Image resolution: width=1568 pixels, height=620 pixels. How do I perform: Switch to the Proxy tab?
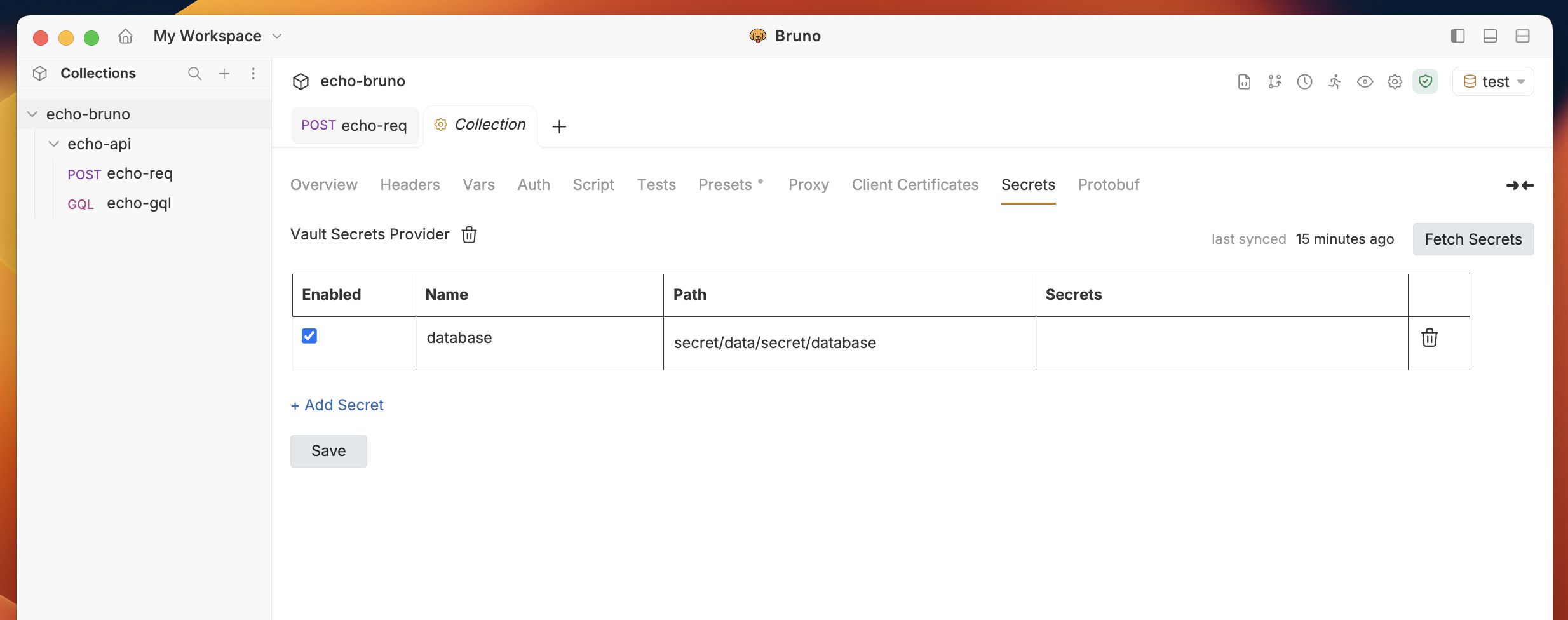click(x=809, y=185)
